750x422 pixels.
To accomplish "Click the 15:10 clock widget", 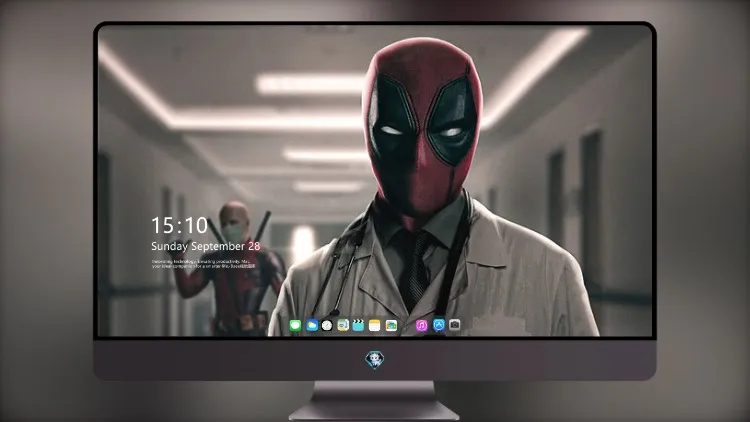I will [x=179, y=225].
